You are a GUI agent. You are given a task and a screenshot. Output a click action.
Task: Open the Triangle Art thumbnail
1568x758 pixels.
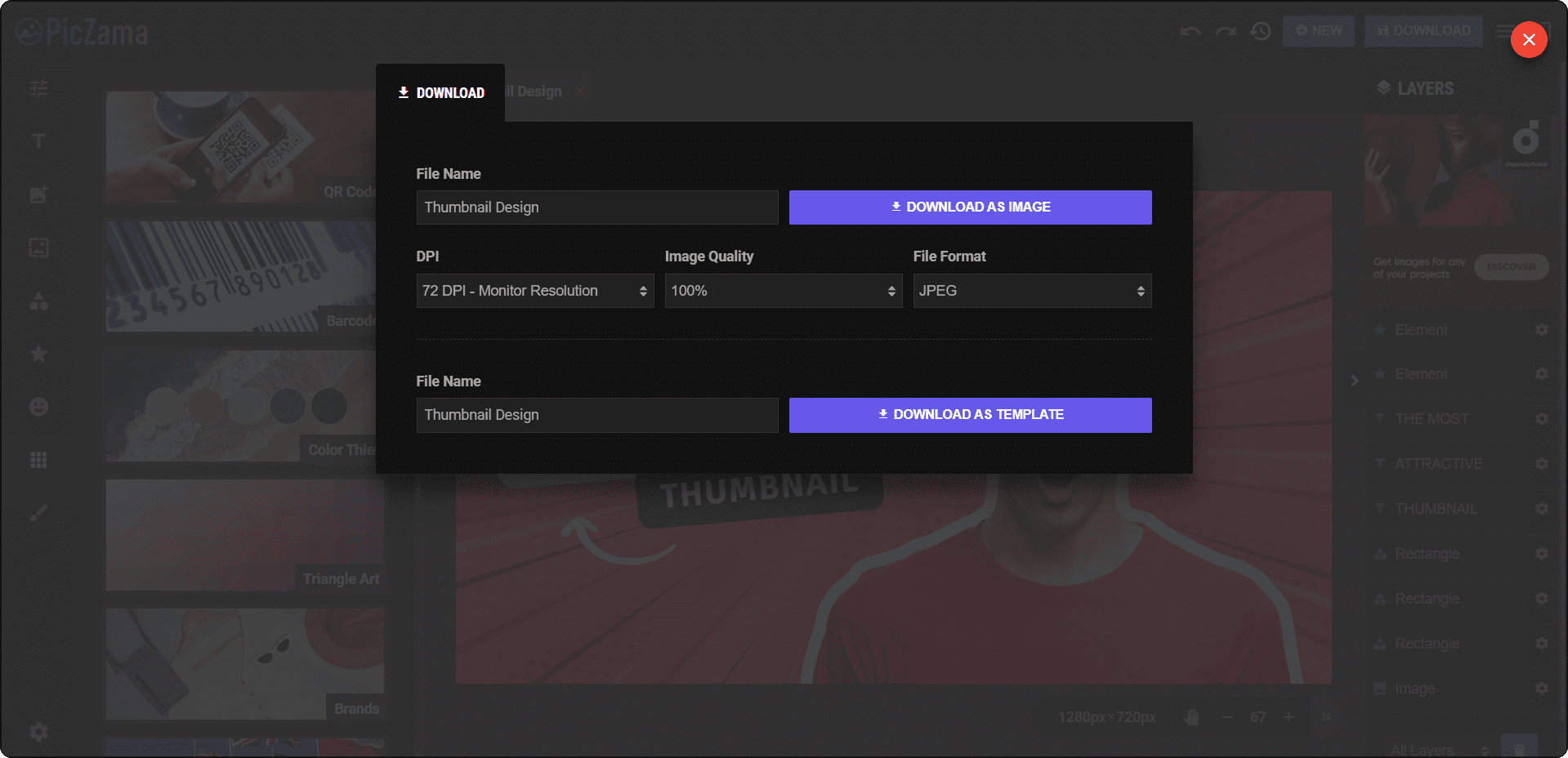click(245, 535)
